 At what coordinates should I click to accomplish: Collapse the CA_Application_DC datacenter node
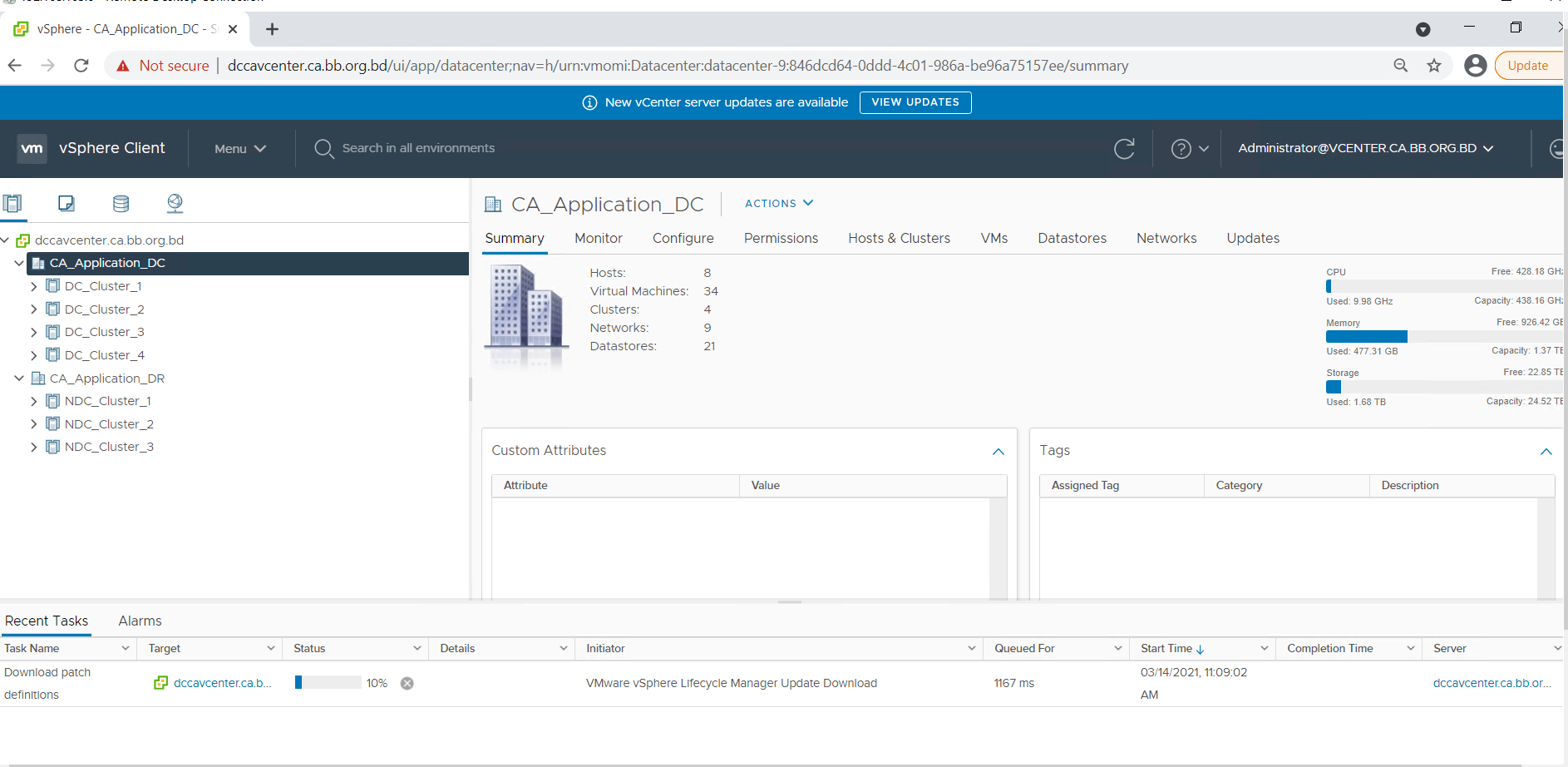point(18,263)
